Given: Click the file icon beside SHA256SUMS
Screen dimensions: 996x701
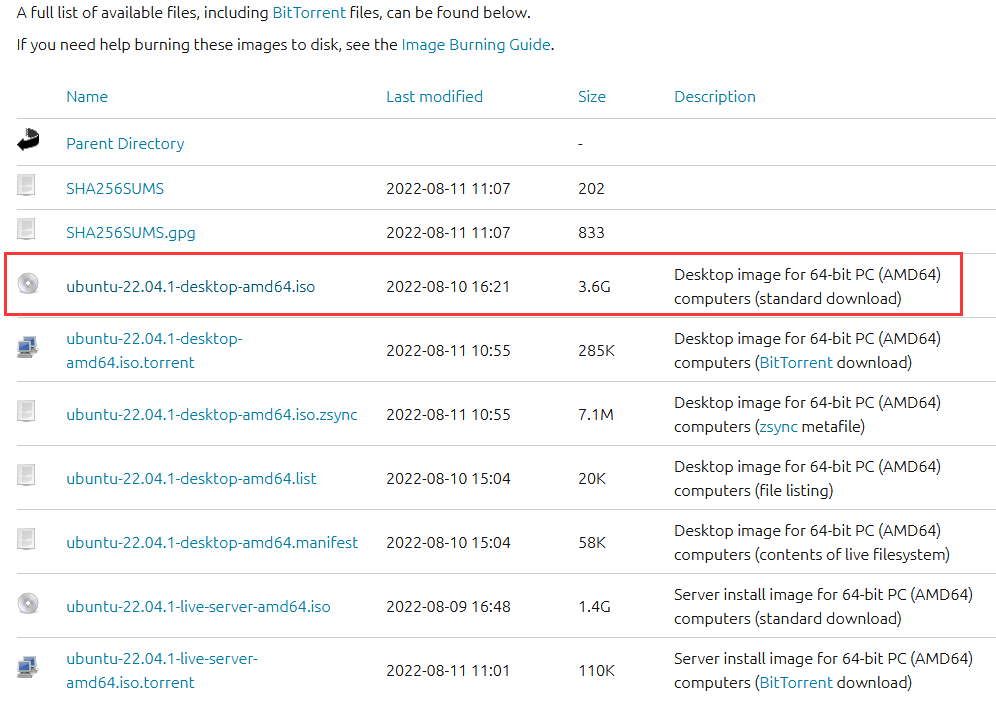Looking at the screenshot, I should point(26,185).
